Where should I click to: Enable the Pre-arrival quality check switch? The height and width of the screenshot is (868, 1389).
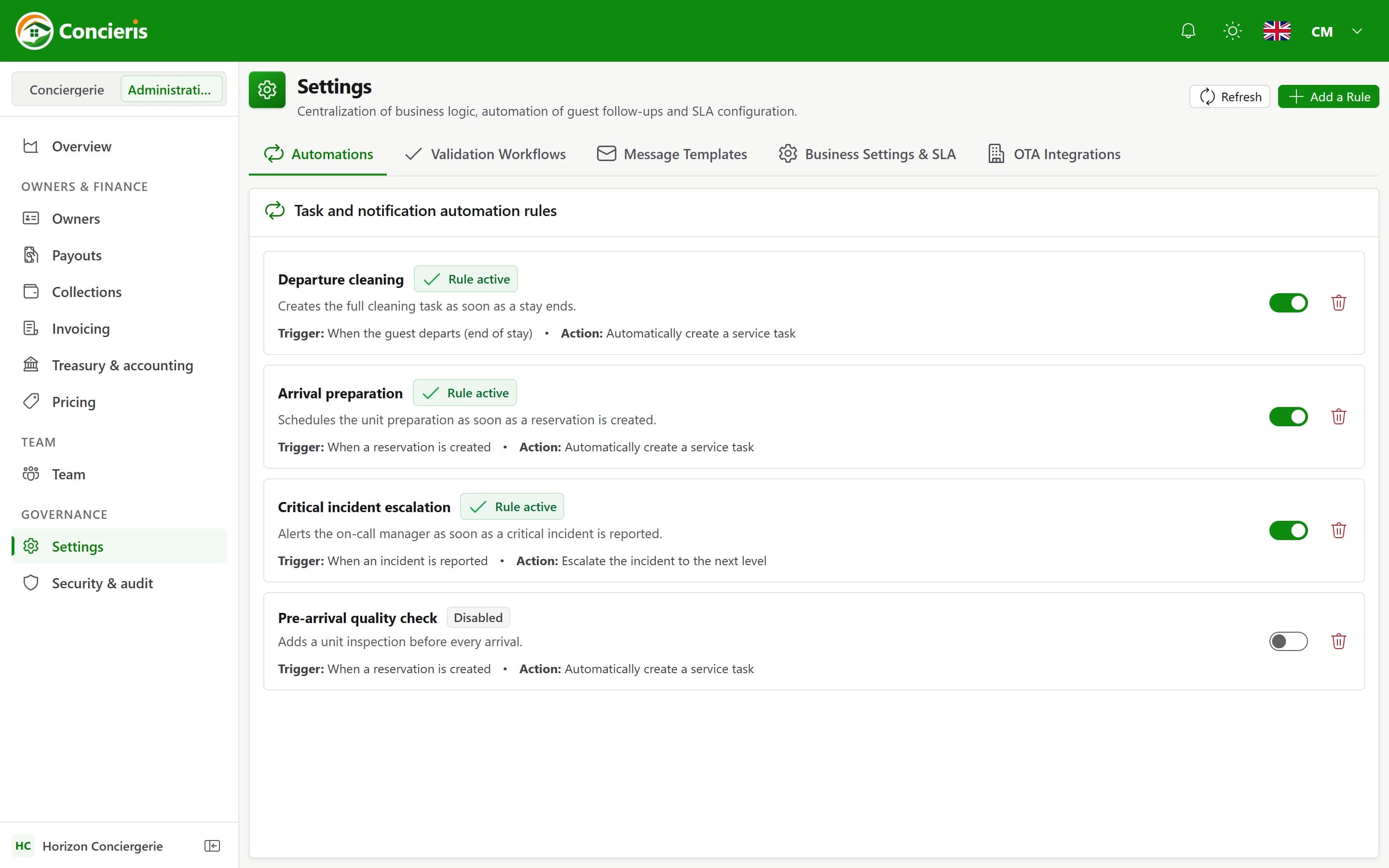point(1288,641)
